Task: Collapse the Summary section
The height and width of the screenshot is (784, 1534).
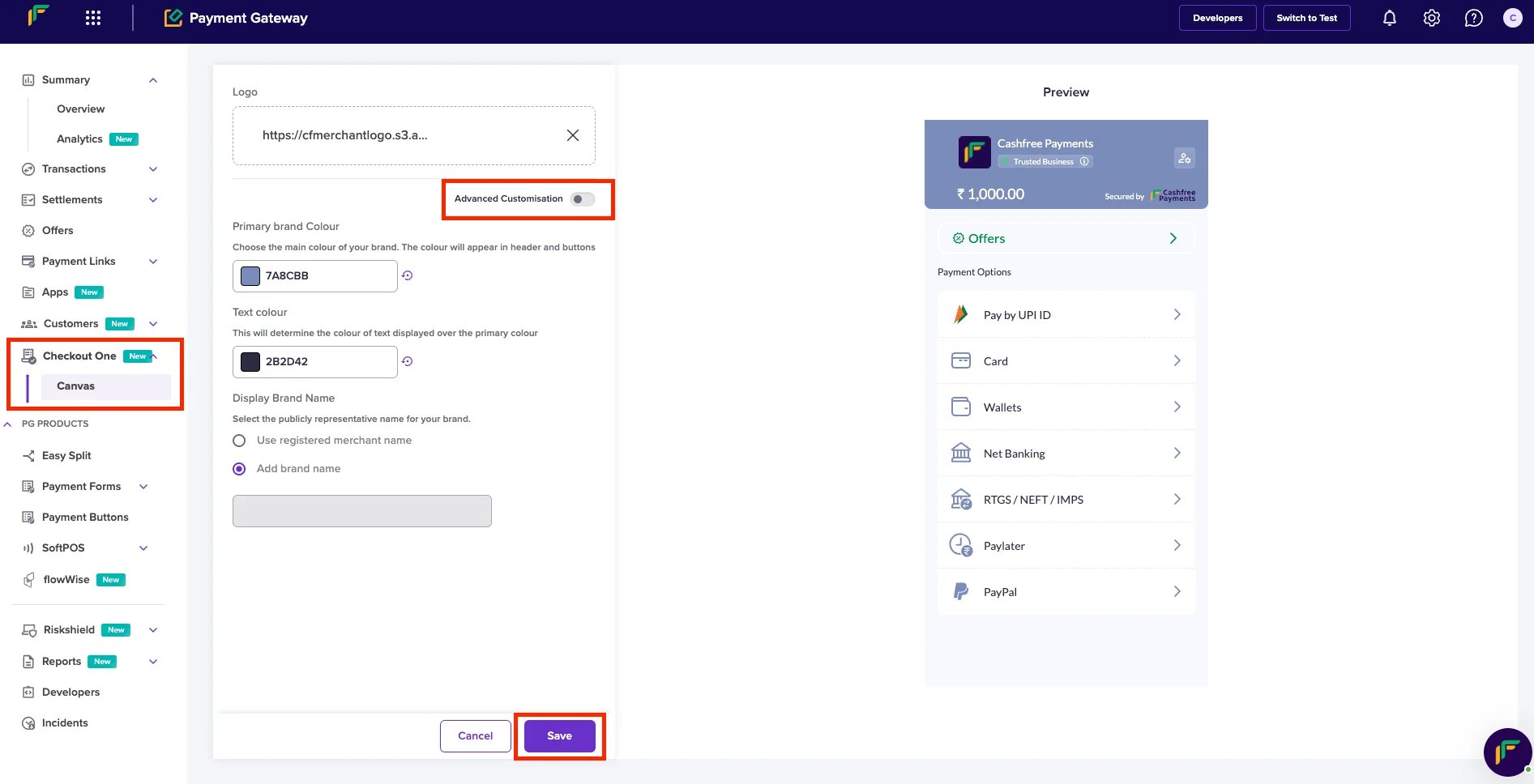Action: 153,79
